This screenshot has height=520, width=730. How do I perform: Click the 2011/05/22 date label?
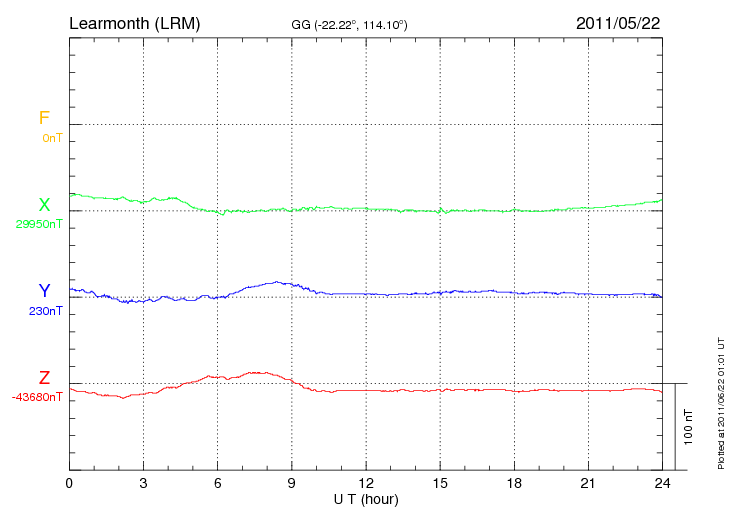tap(618, 22)
